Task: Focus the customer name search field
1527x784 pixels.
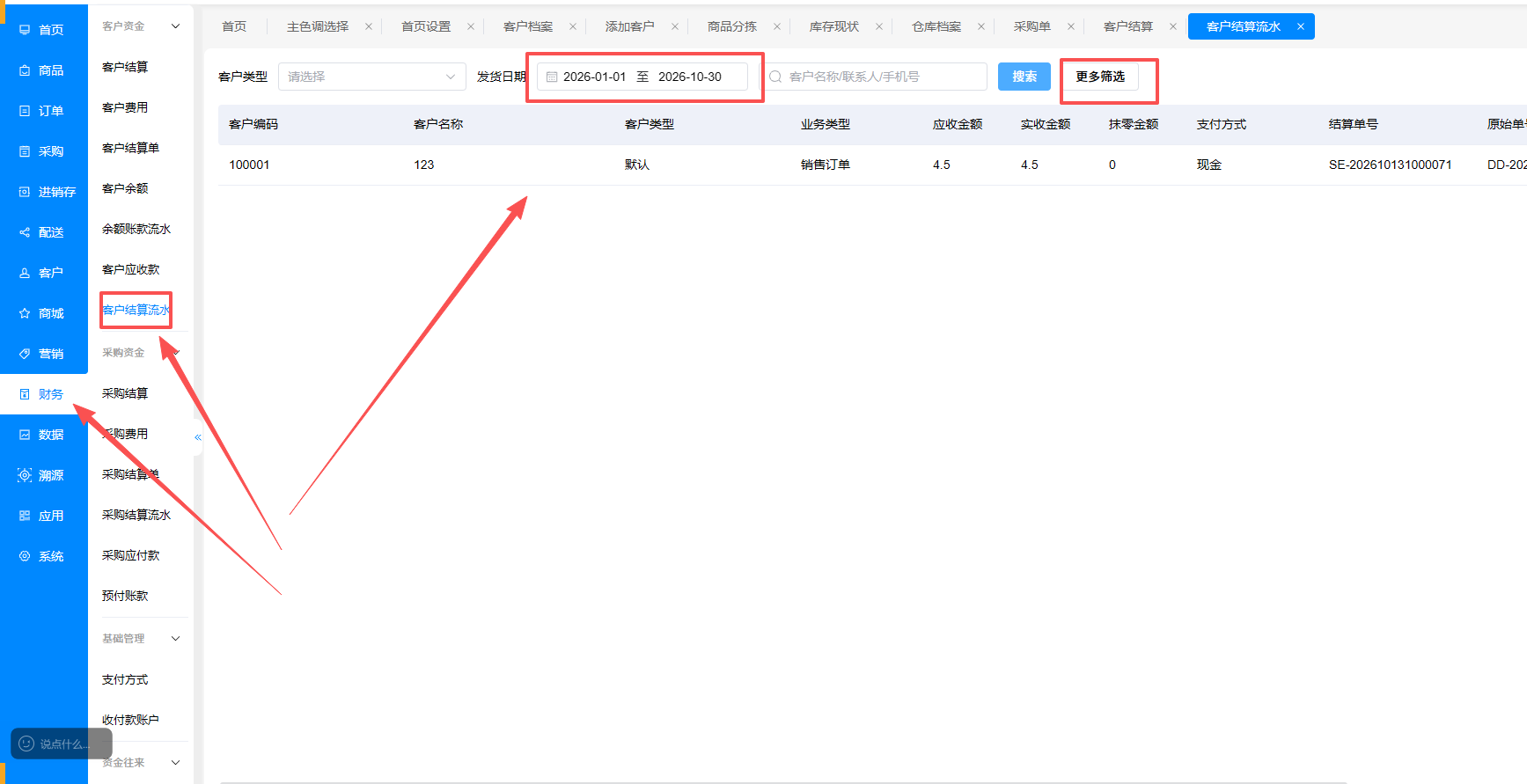Action: 876,77
